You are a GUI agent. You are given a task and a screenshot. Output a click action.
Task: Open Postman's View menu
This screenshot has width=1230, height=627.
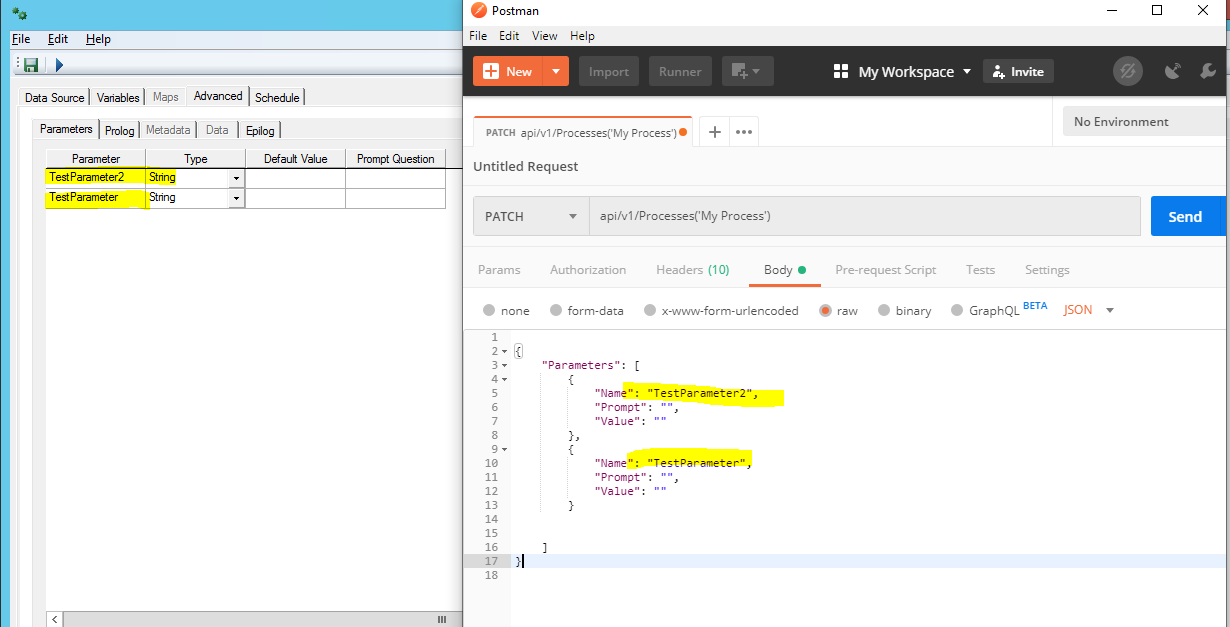(x=545, y=36)
